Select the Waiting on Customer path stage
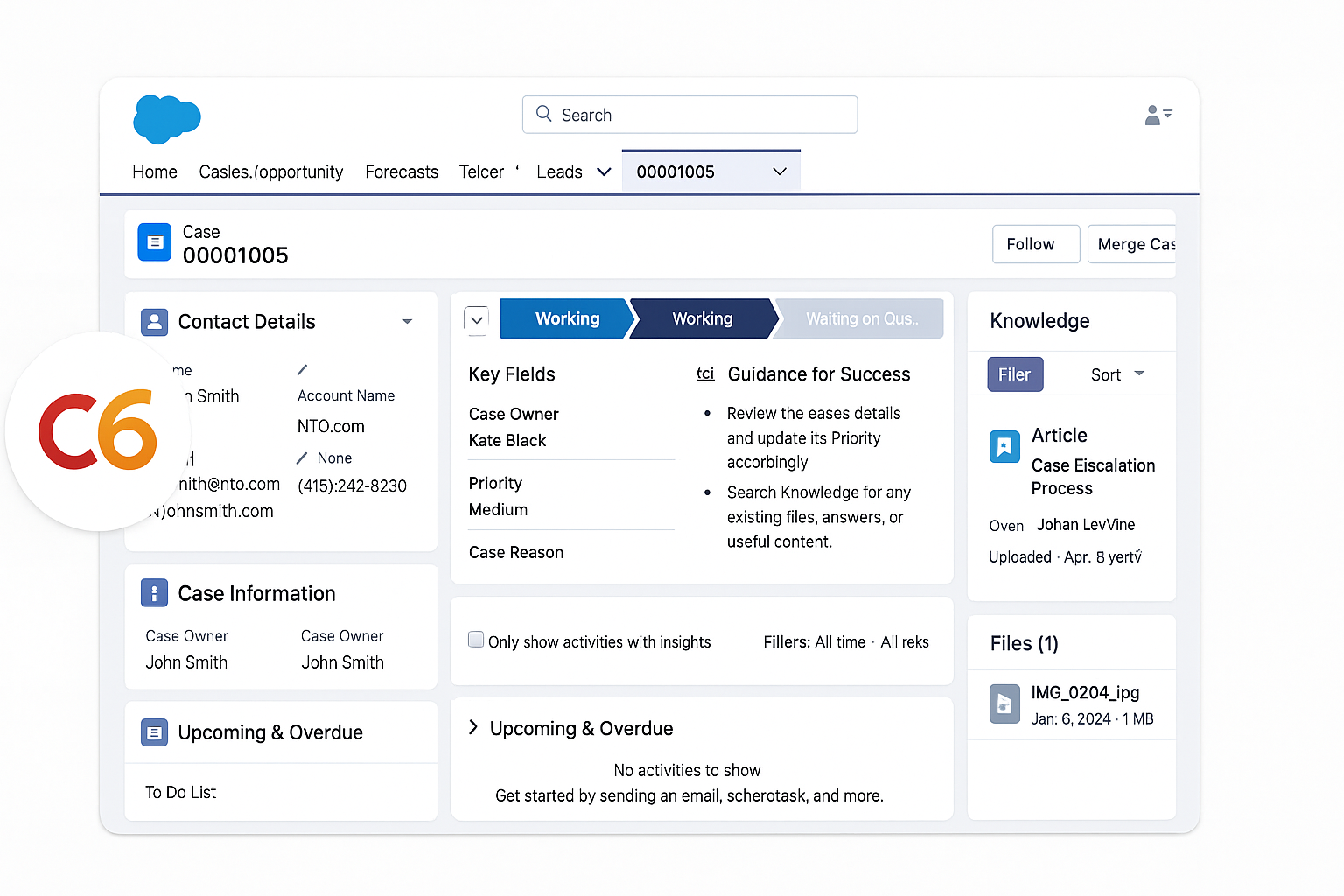 click(861, 319)
